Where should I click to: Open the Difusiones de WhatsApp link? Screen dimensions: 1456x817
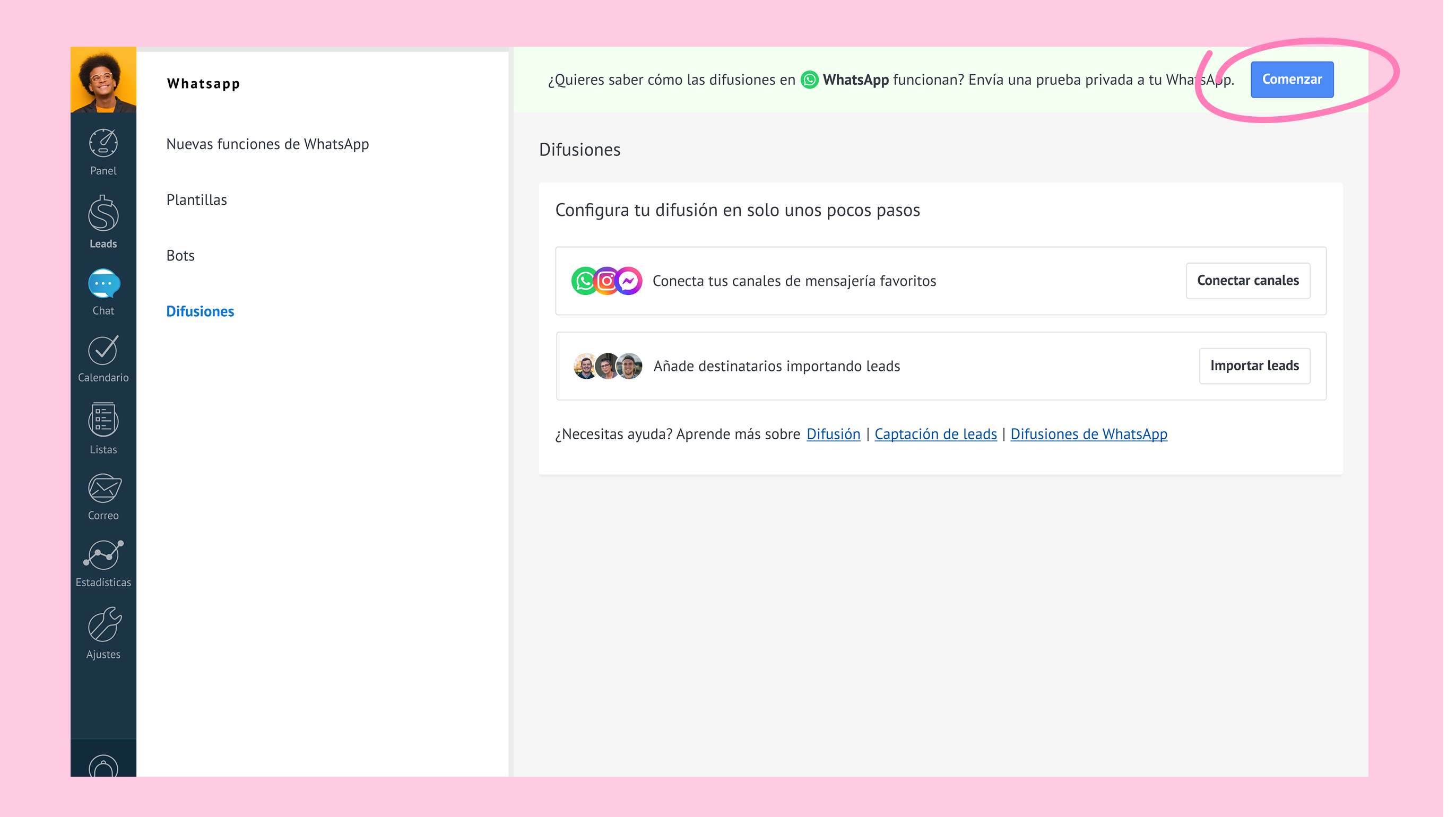(1088, 434)
